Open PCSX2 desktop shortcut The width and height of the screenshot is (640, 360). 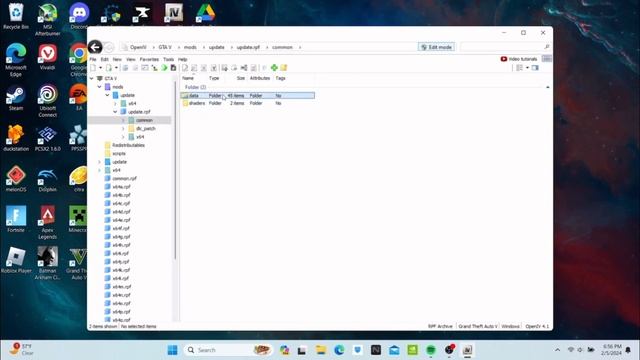click(x=47, y=138)
